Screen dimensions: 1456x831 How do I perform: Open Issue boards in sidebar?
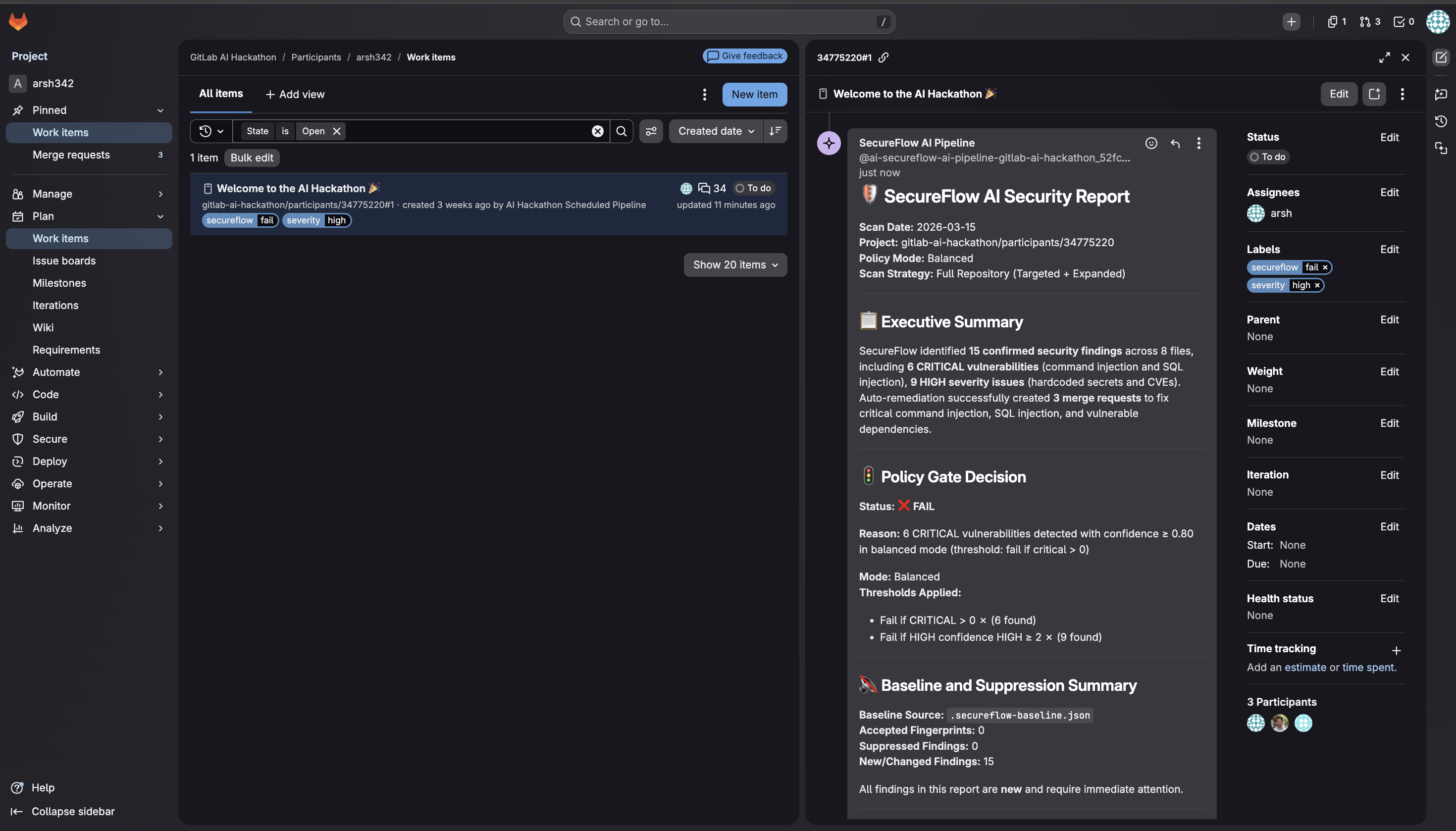tap(64, 261)
